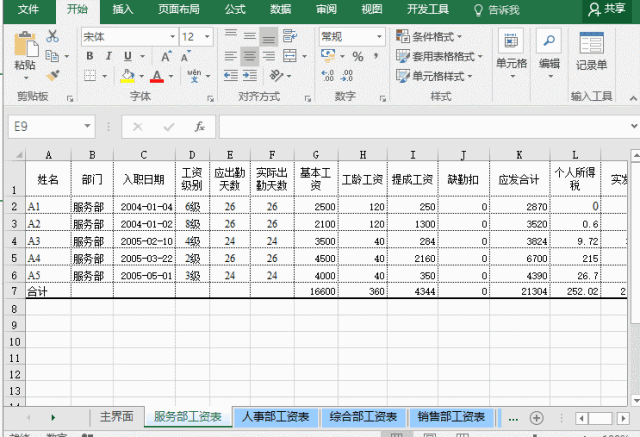Image resolution: width=640 pixels, height=437 pixels.
Task: Click accounting number format icon
Action: (x=328, y=56)
